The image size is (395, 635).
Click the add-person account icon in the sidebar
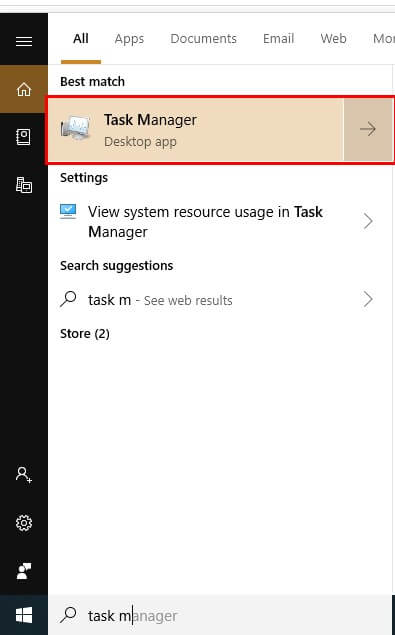24,474
